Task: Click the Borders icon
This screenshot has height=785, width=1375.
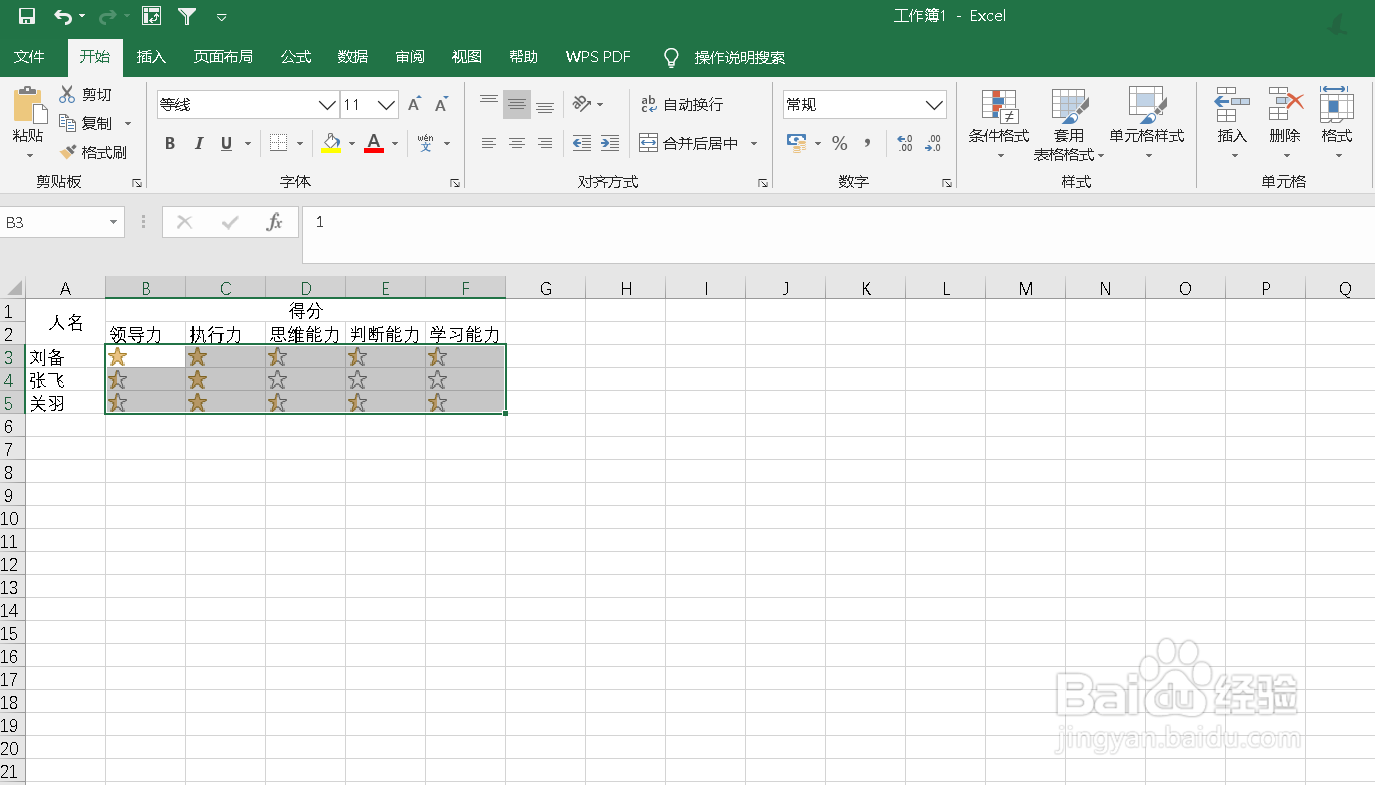Action: tap(279, 143)
